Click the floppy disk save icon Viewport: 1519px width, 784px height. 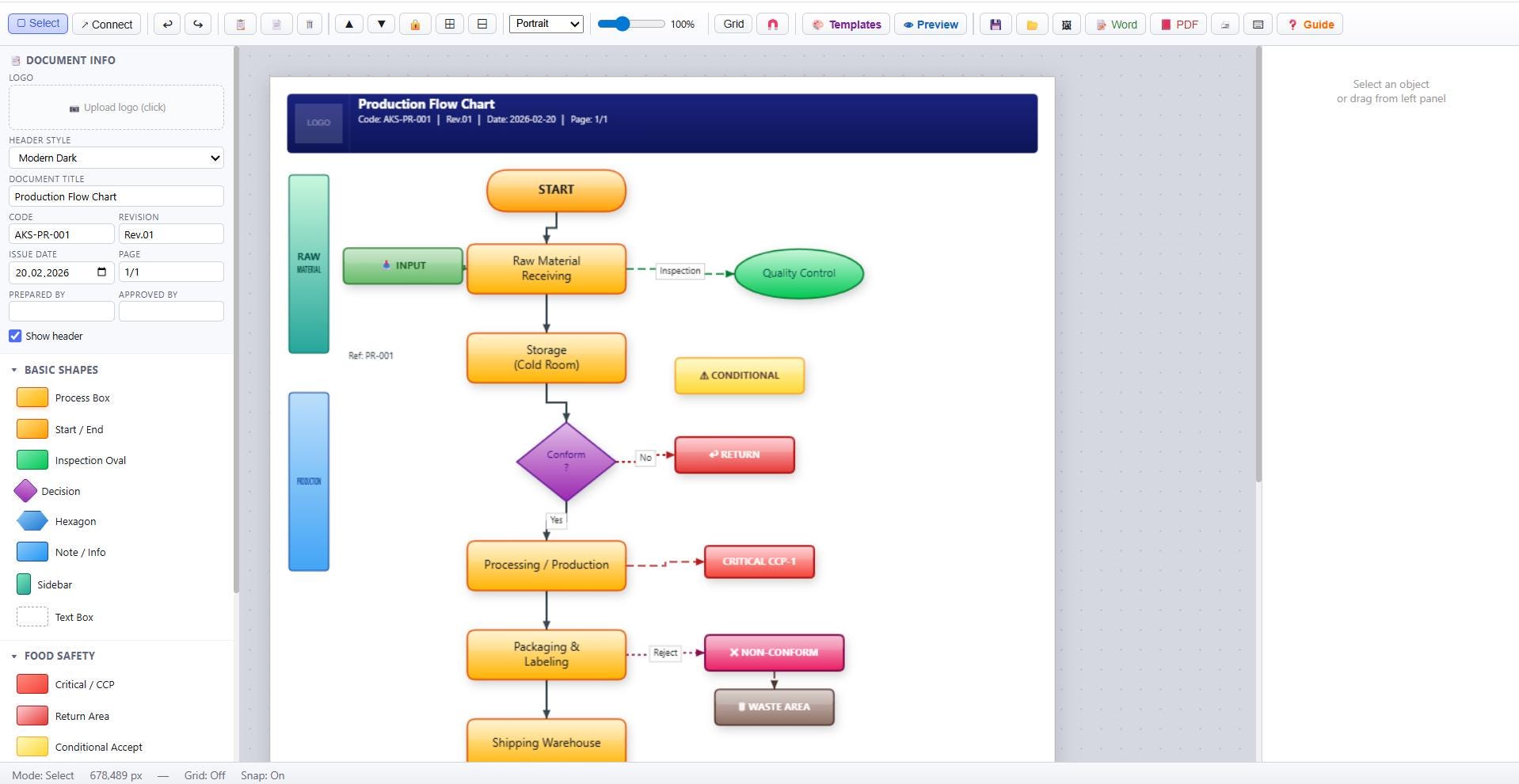click(996, 25)
